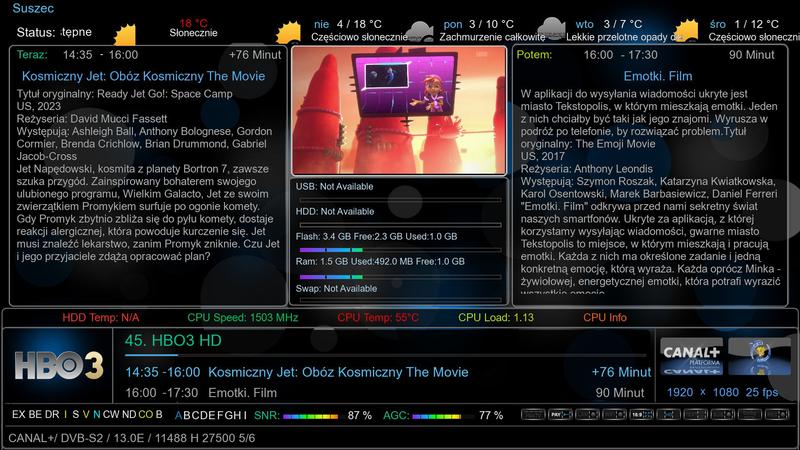
Task: Click the sun icon for current 18 °C weather
Action: (125, 35)
